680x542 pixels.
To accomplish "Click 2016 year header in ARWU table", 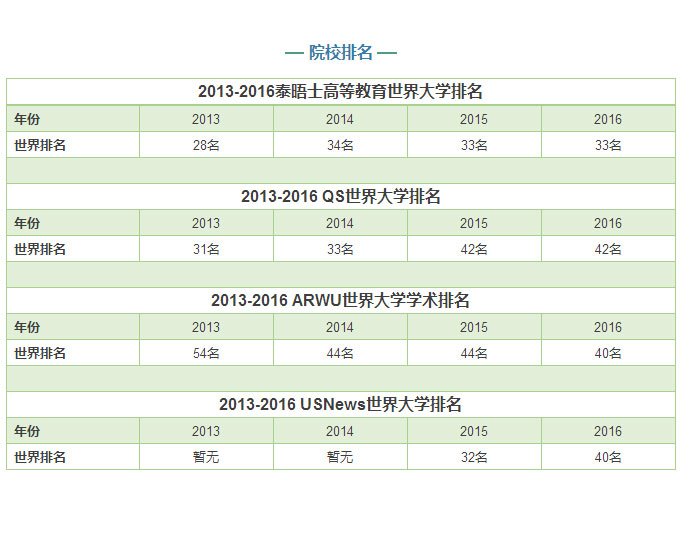I will [x=608, y=327].
